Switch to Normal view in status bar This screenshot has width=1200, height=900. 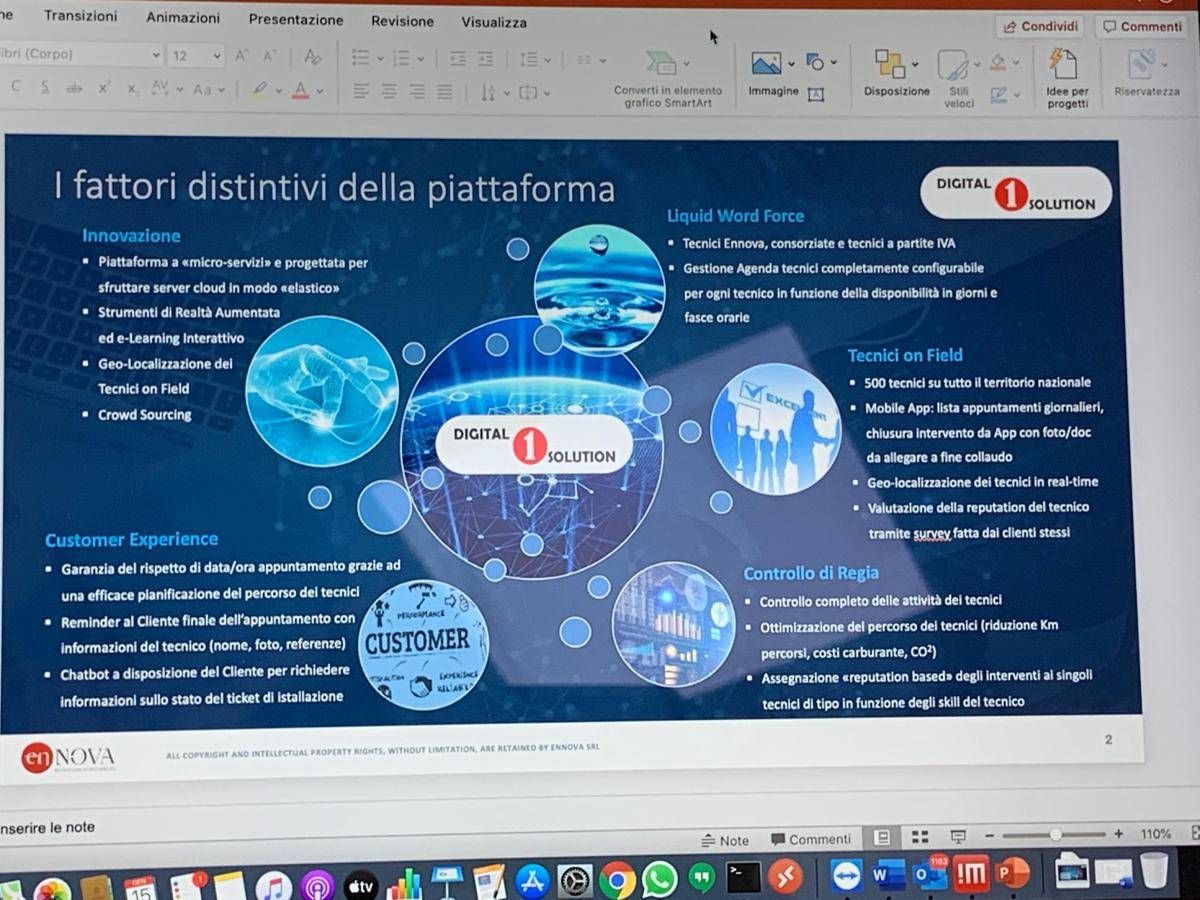click(882, 837)
